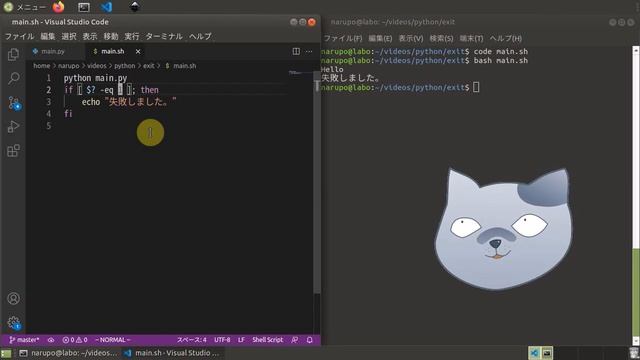Click line number 5 in the gutter
This screenshot has width=640, height=360.
49,126
